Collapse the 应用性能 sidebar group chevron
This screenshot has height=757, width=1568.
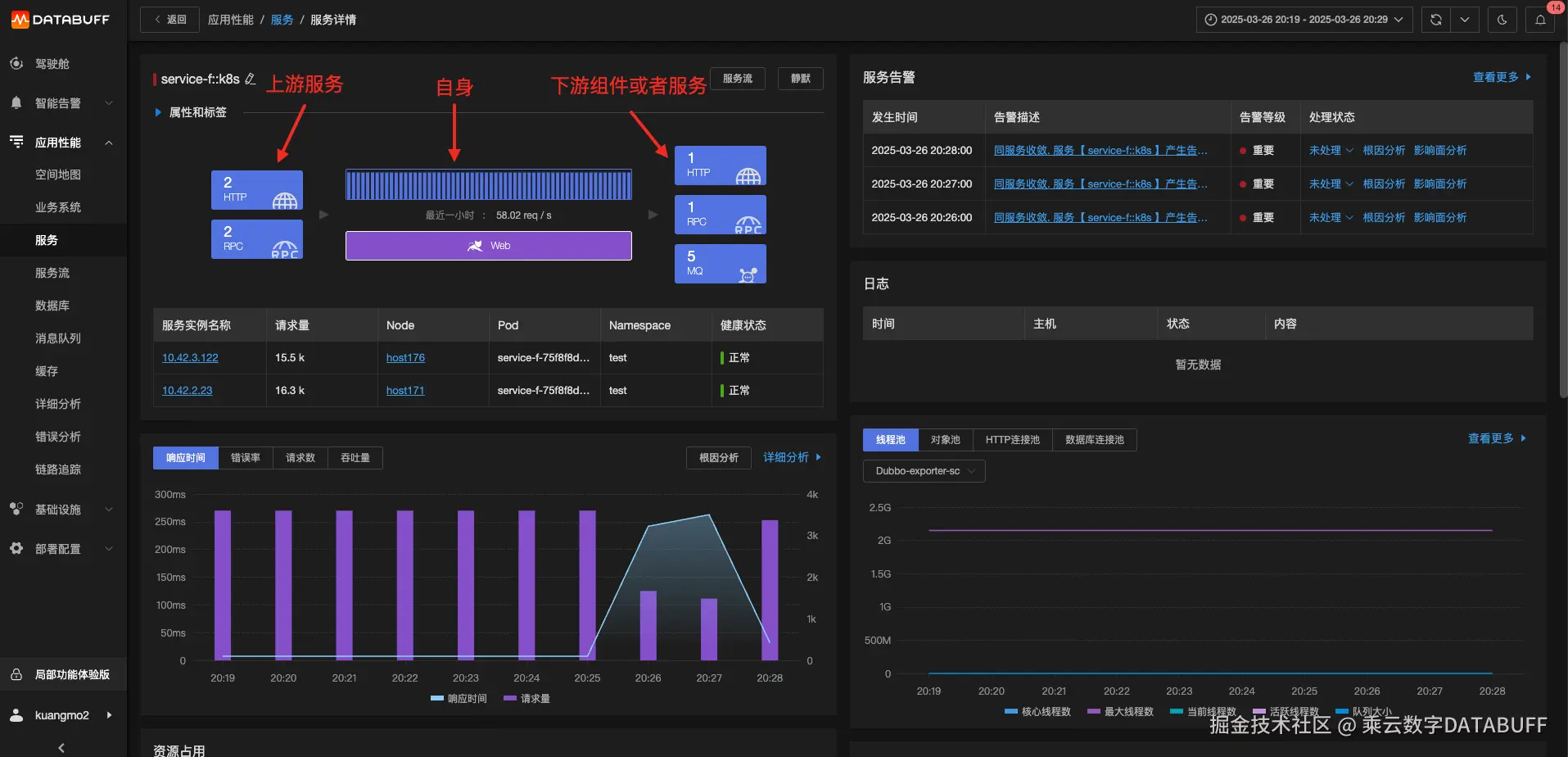pos(109,143)
